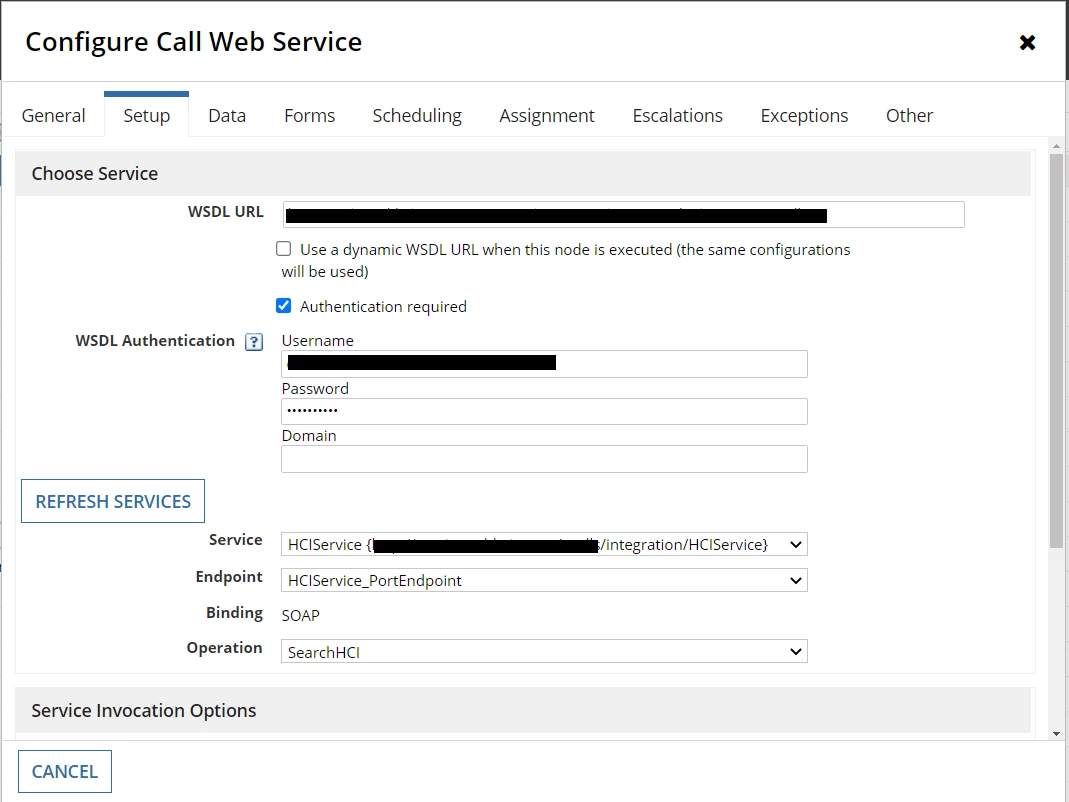Click the Choose Service section header
1069x802 pixels.
[x=523, y=173]
